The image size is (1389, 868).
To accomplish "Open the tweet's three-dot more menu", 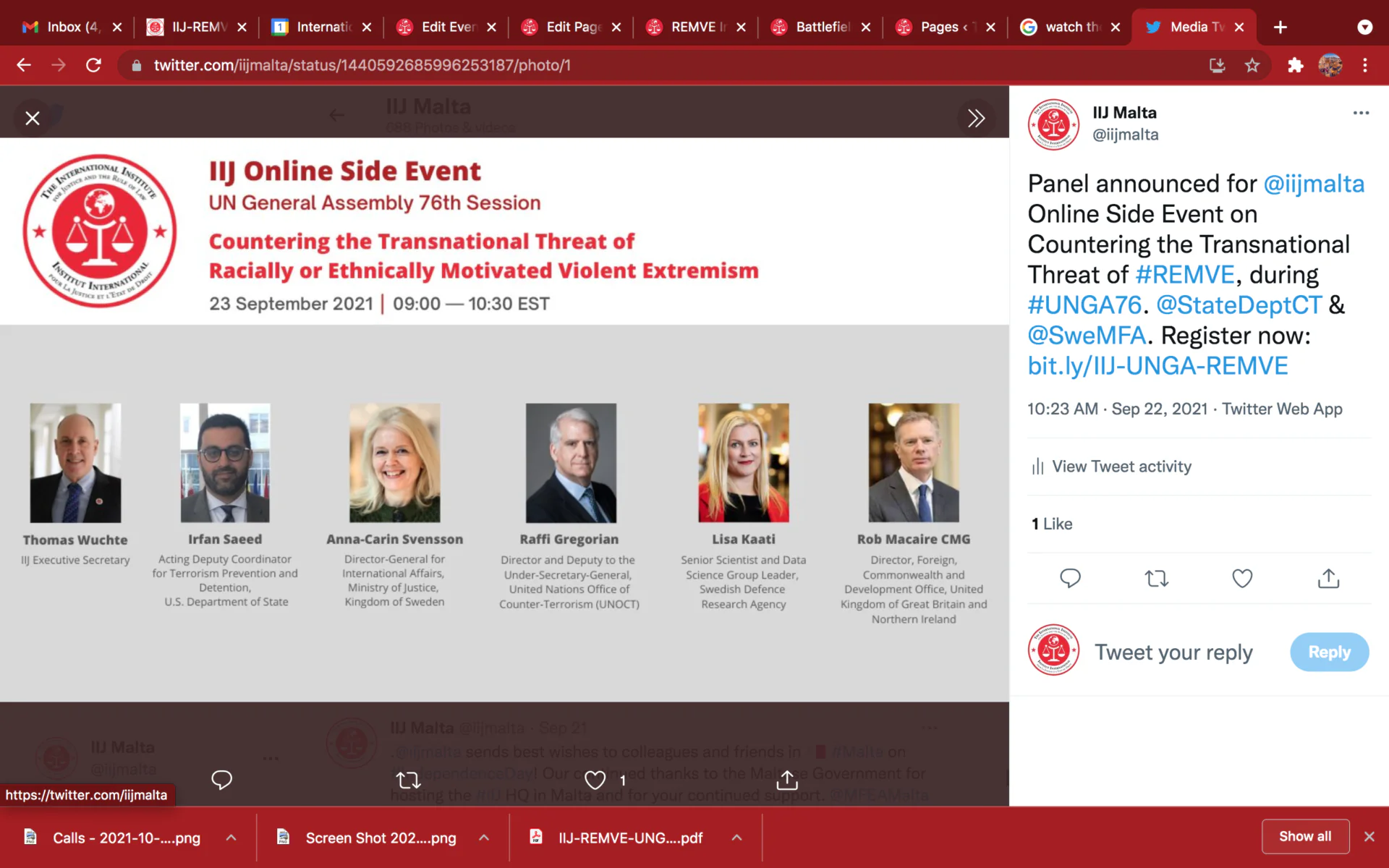I will [x=1361, y=113].
